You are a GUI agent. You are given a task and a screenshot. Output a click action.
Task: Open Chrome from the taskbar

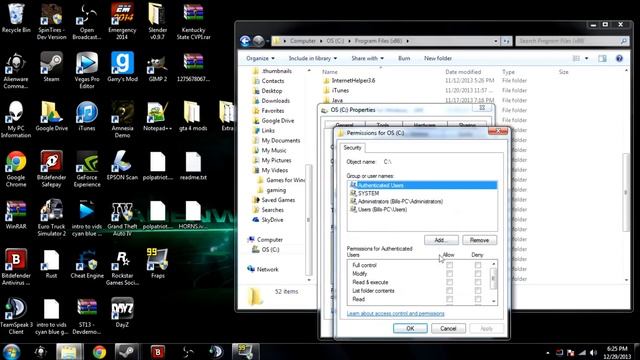tap(99, 351)
